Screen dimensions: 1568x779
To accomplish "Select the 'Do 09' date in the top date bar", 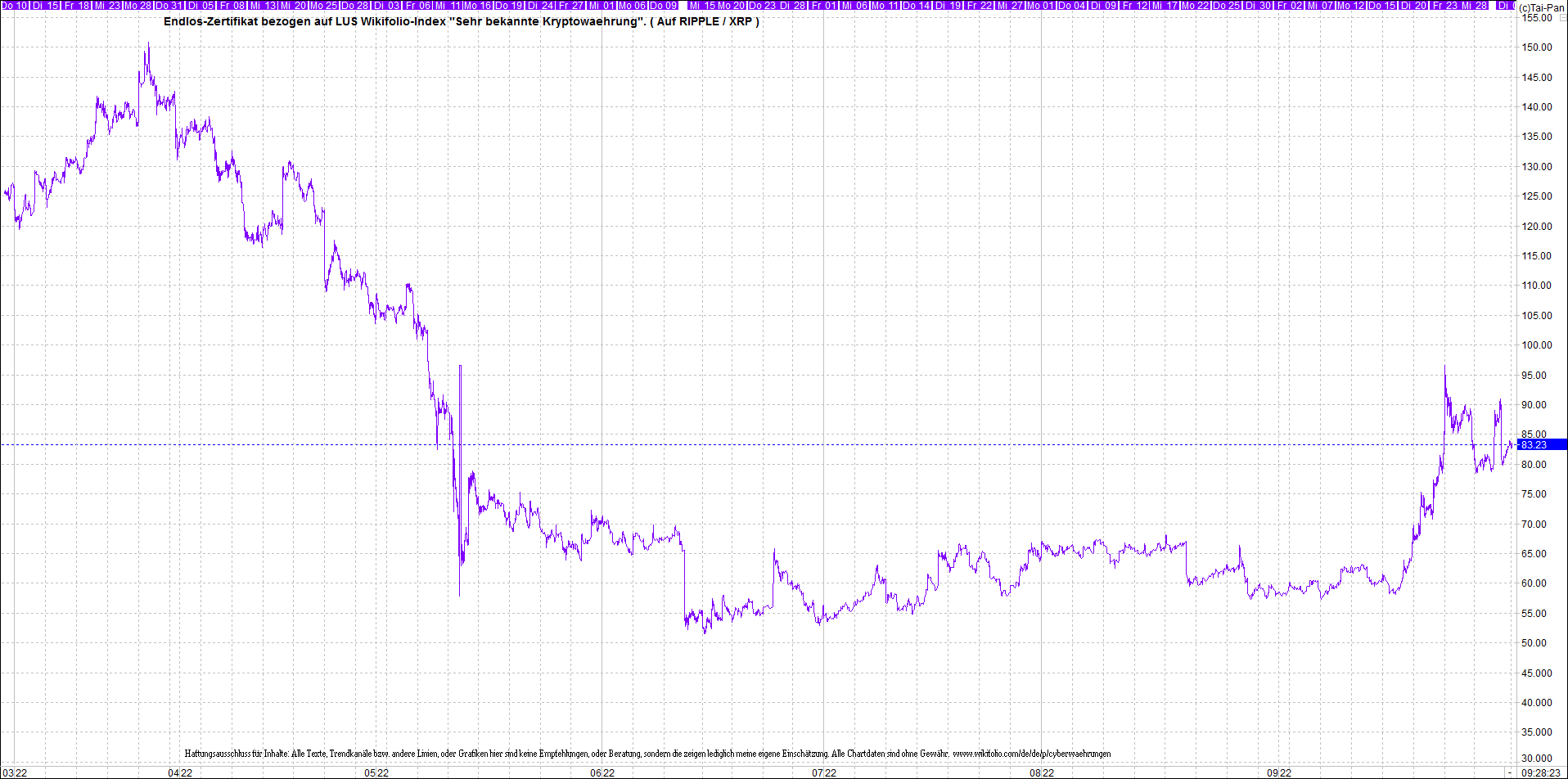I will coord(664,5).
